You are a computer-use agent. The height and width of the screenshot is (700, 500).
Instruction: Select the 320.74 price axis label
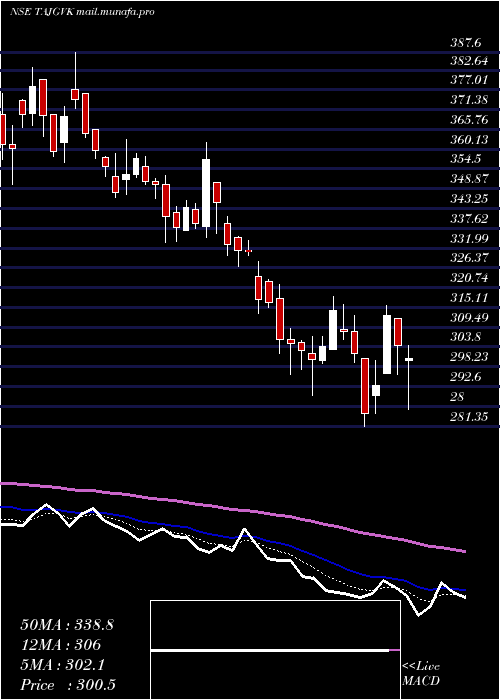[470, 278]
